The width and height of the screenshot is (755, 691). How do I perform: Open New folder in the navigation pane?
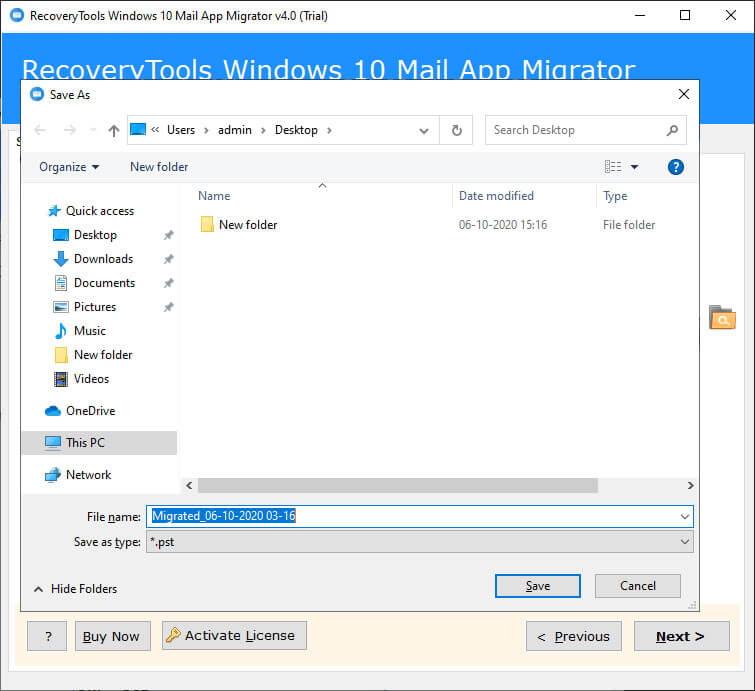(103, 355)
